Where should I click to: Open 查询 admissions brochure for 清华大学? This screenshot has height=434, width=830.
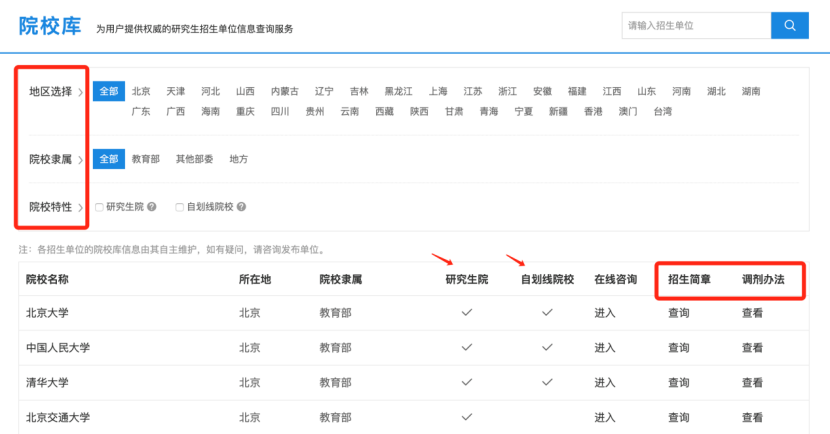pos(678,382)
